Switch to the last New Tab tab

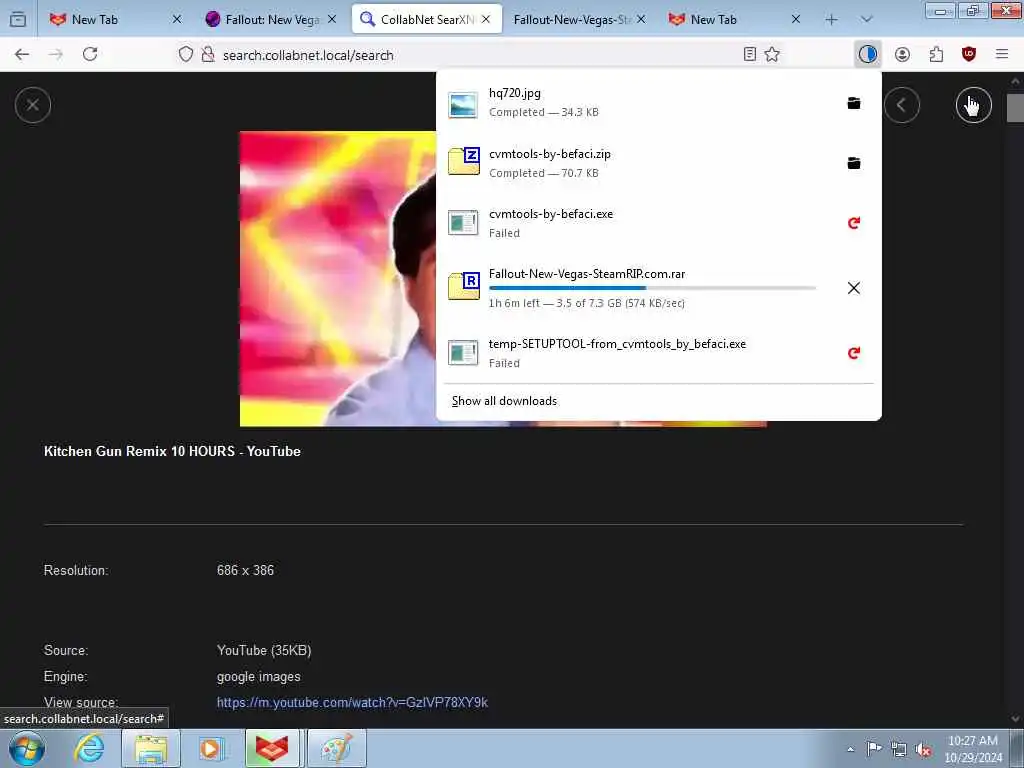click(x=735, y=20)
